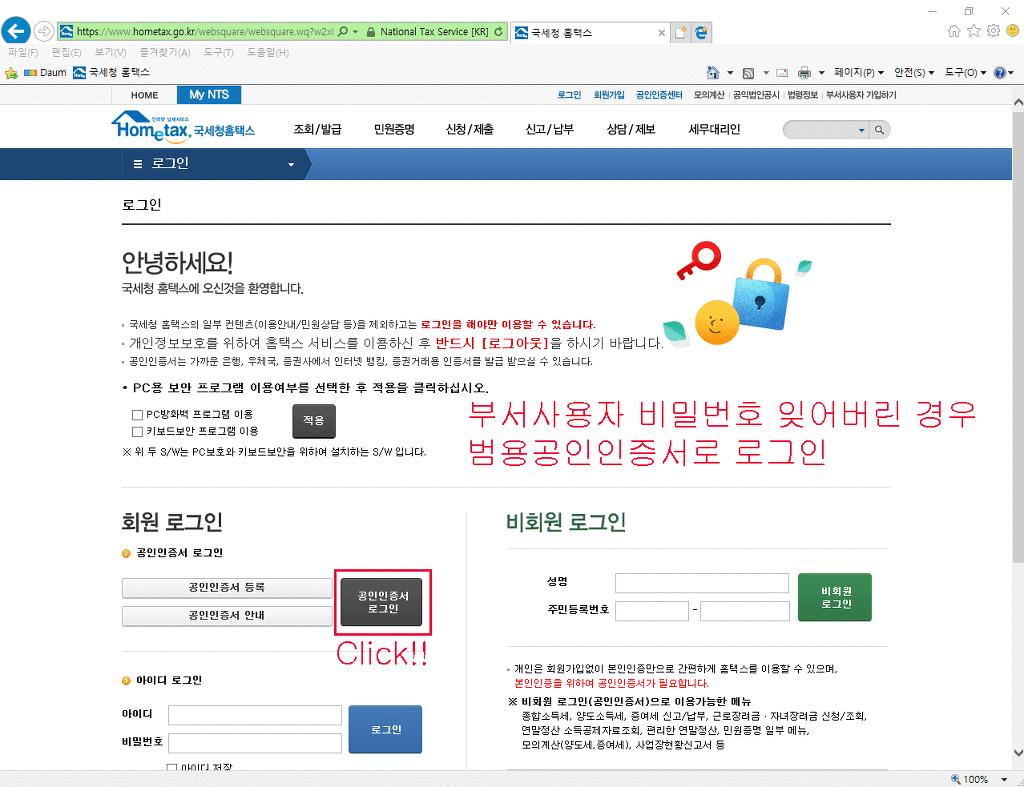Click the add to favorites bar star icon
Viewport: 1024px width, 787px height.
coord(11,72)
